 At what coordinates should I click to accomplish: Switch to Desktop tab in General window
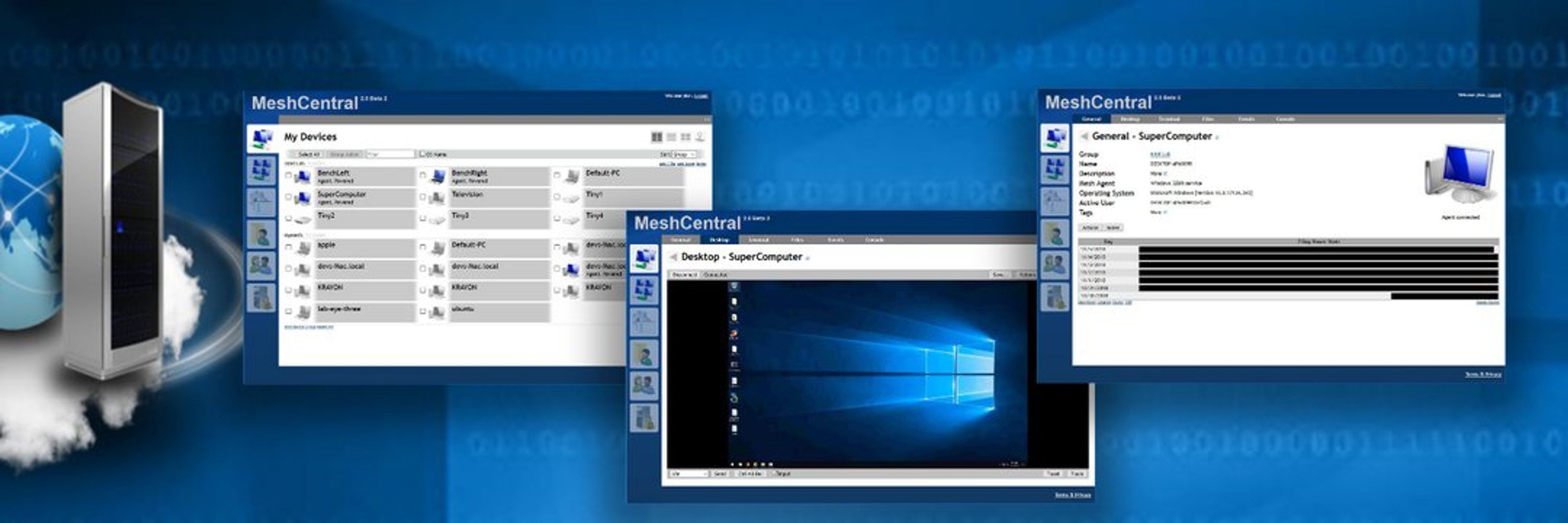point(1129,119)
